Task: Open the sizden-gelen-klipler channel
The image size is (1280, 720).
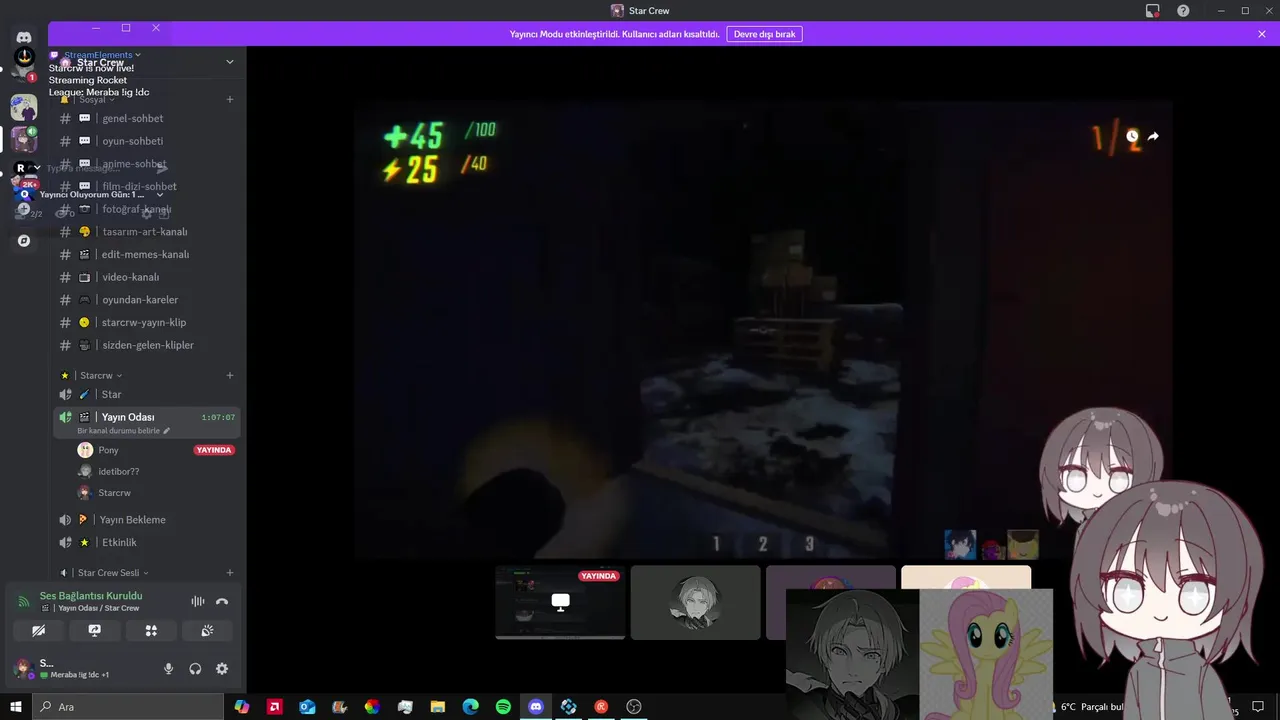Action: tap(147, 345)
